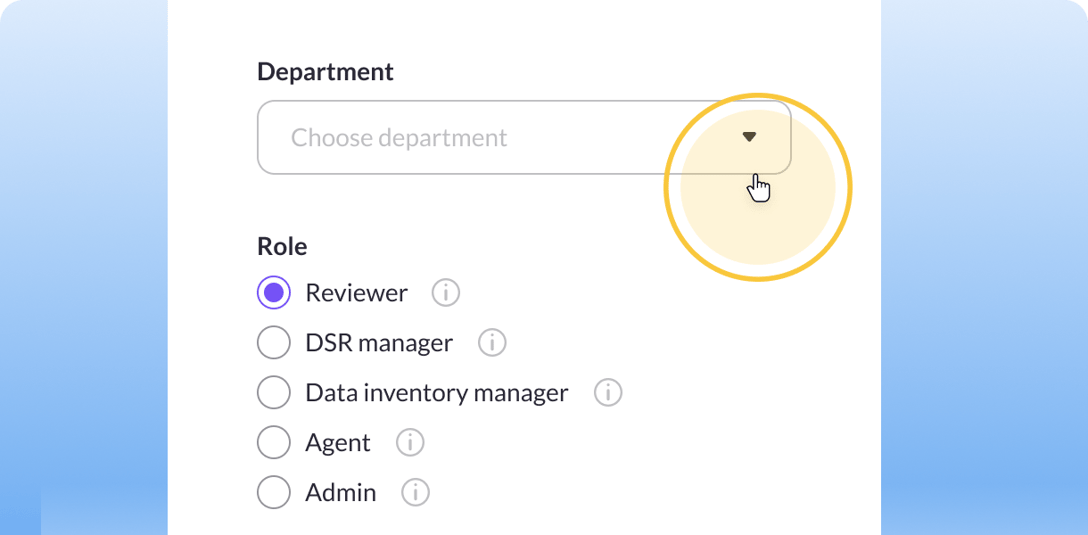Click info icon next to DSR manager
Viewport: 1088px width, 535px height.
point(492,343)
